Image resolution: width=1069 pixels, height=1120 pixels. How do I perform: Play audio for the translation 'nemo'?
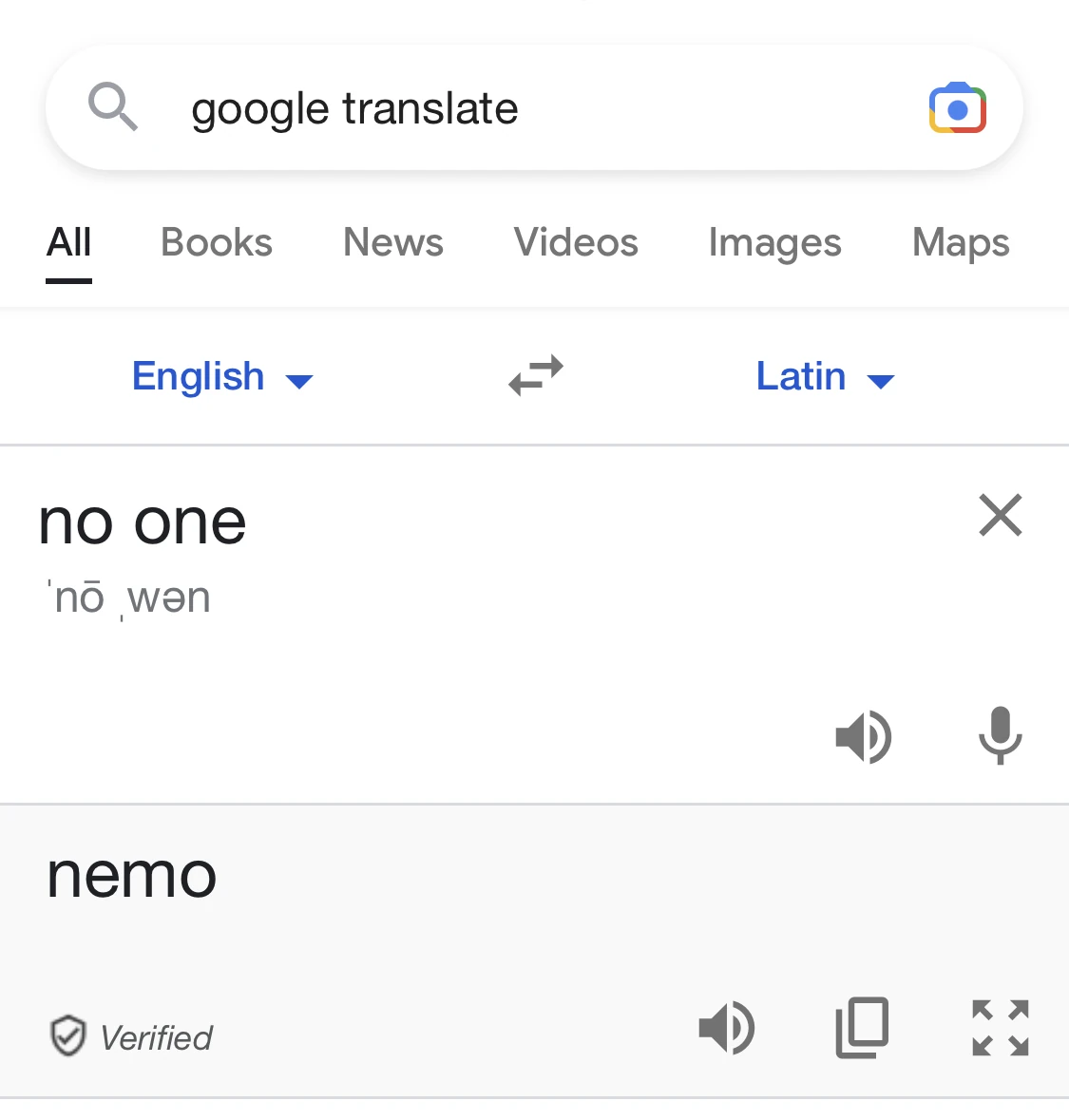point(727,1028)
